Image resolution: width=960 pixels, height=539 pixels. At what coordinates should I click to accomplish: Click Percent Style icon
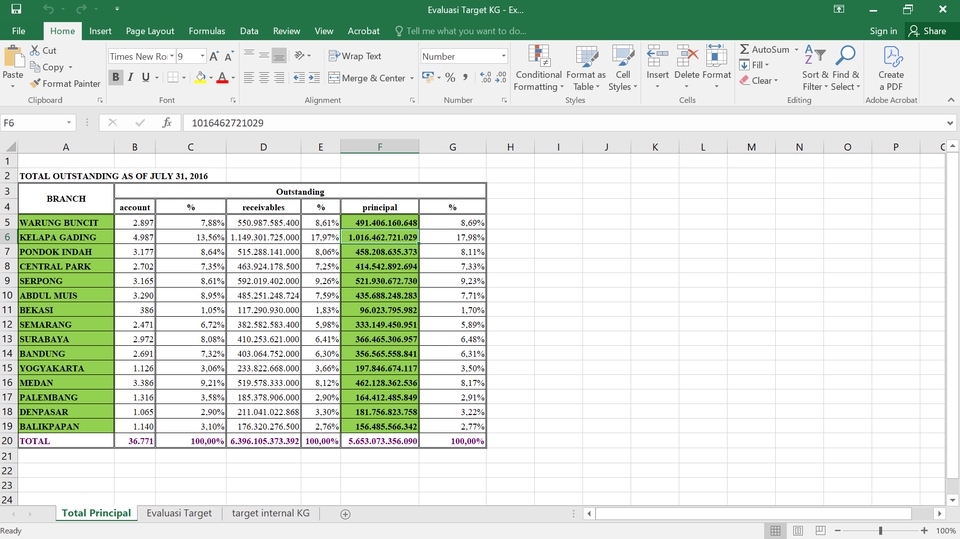pyautogui.click(x=450, y=78)
